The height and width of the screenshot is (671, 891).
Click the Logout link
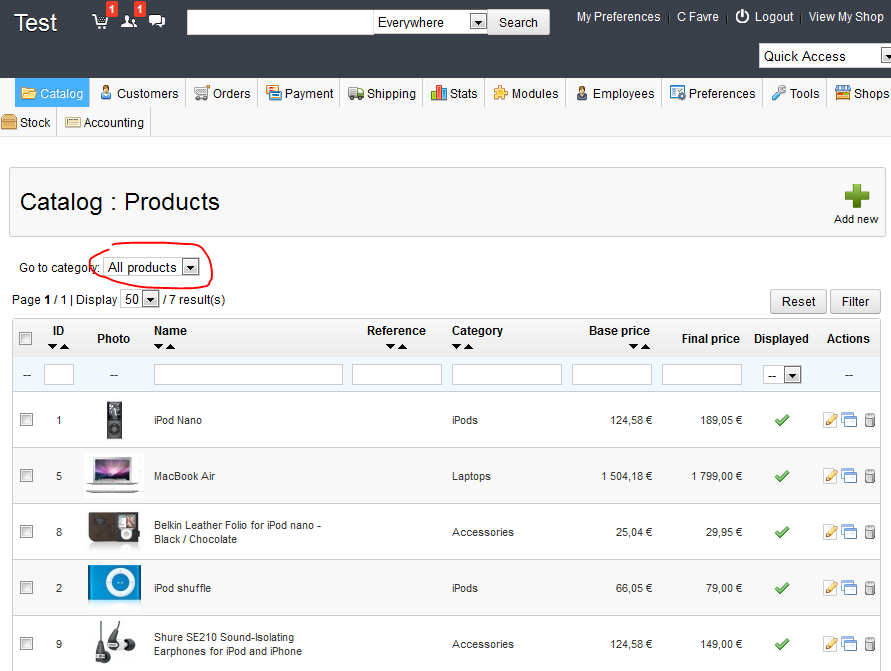point(765,17)
